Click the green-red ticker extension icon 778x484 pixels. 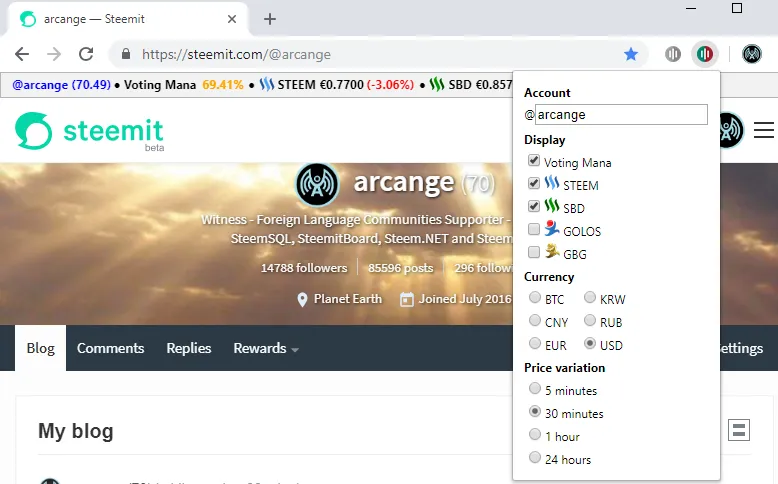[705, 54]
